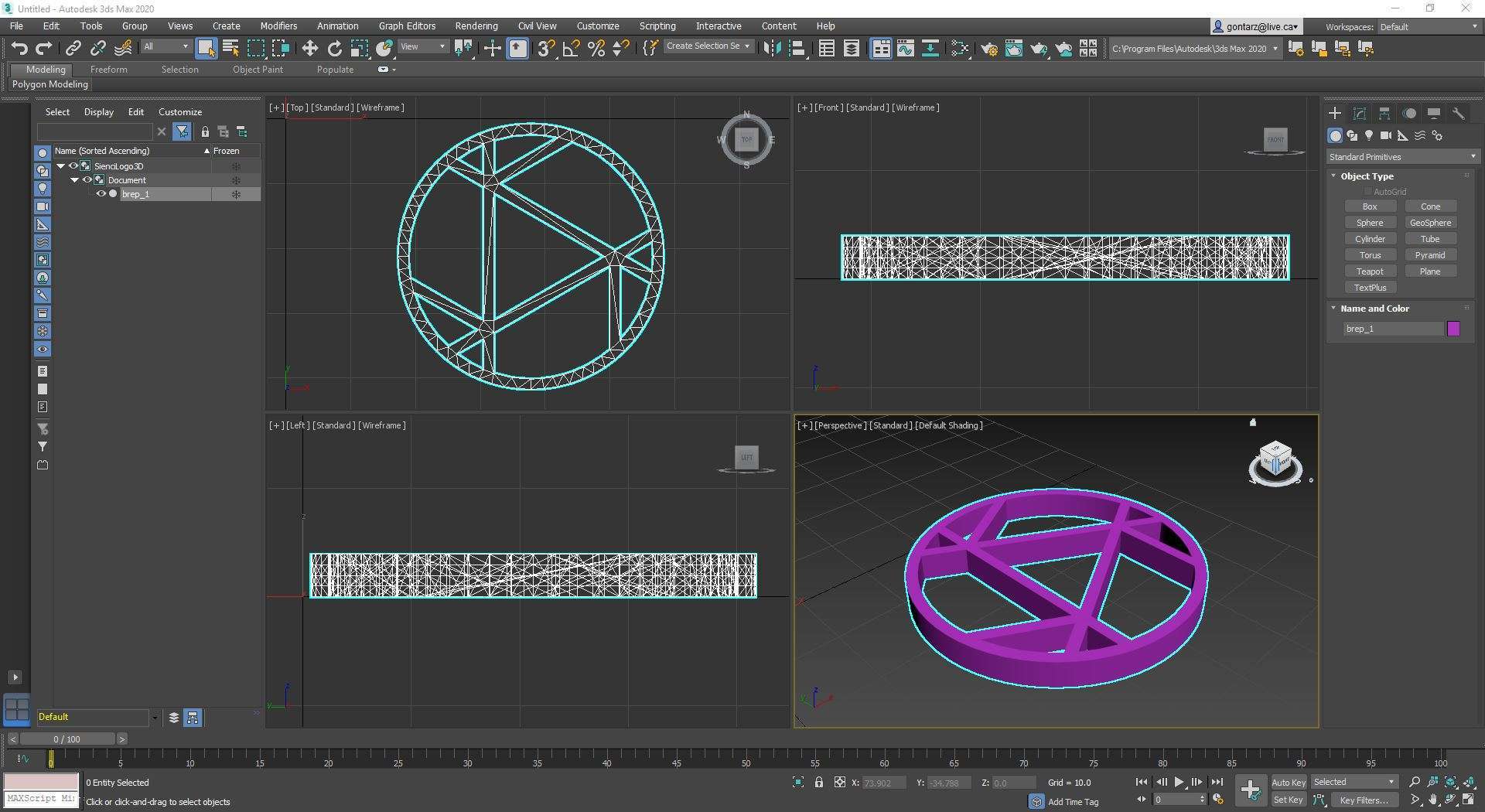Open the Standard Primitives dropdown
This screenshot has width=1485, height=812.
point(1401,157)
